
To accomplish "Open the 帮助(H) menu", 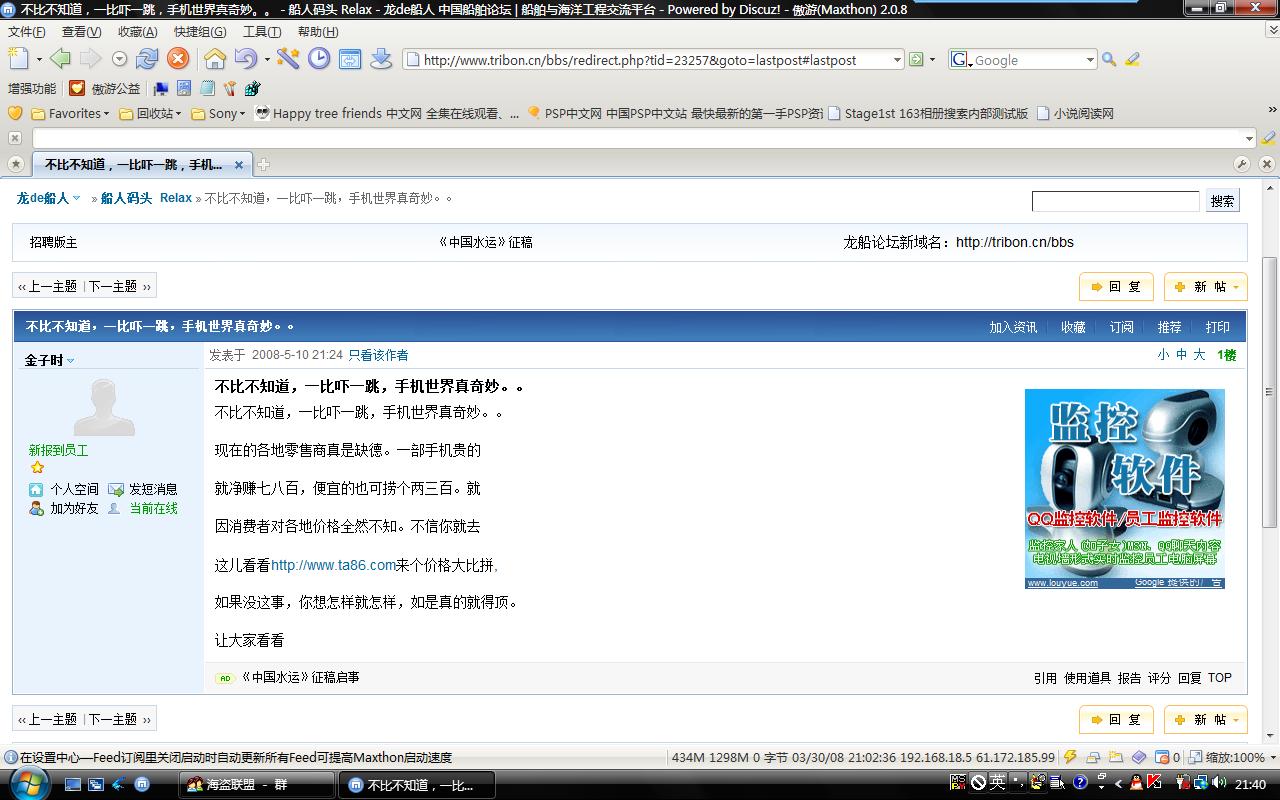I will click(318, 32).
